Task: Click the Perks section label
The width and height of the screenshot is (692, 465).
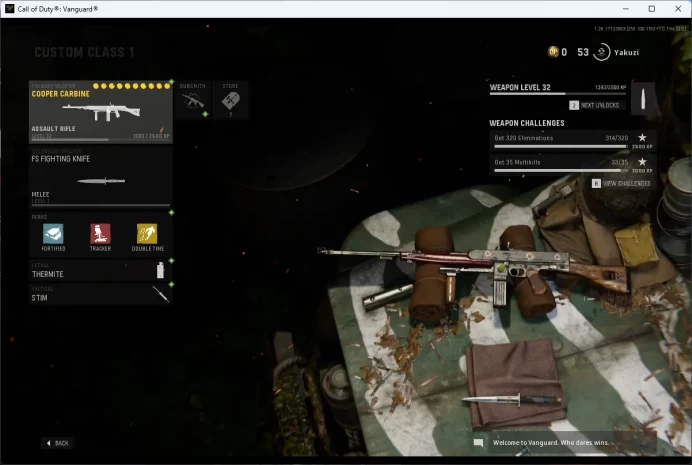Action: point(39,217)
